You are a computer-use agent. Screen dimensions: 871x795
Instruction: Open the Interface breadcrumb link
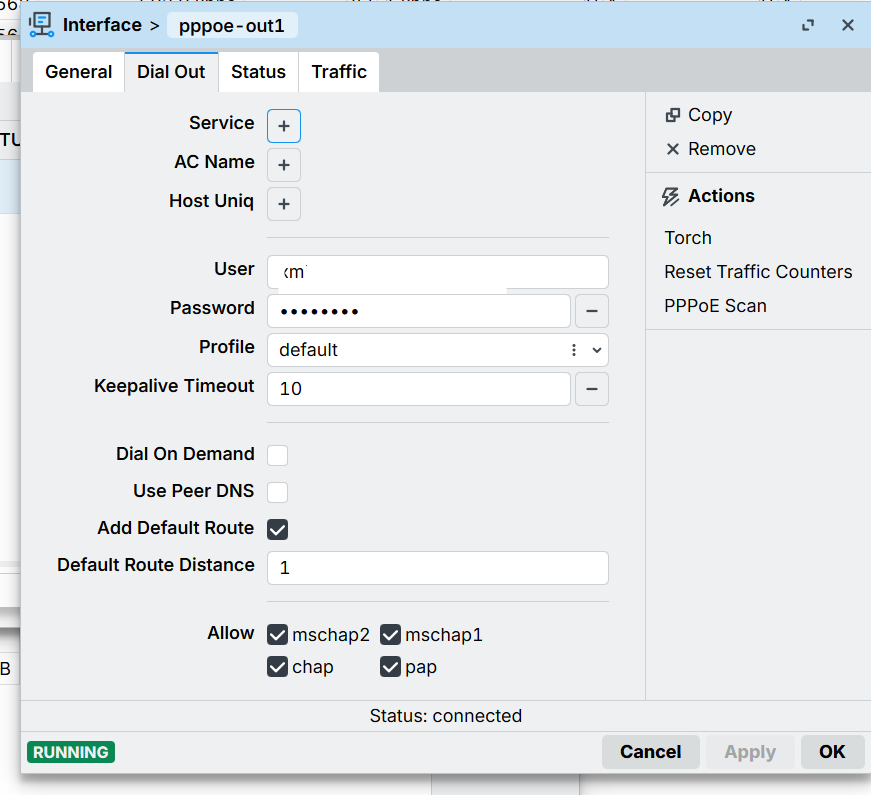(102, 26)
